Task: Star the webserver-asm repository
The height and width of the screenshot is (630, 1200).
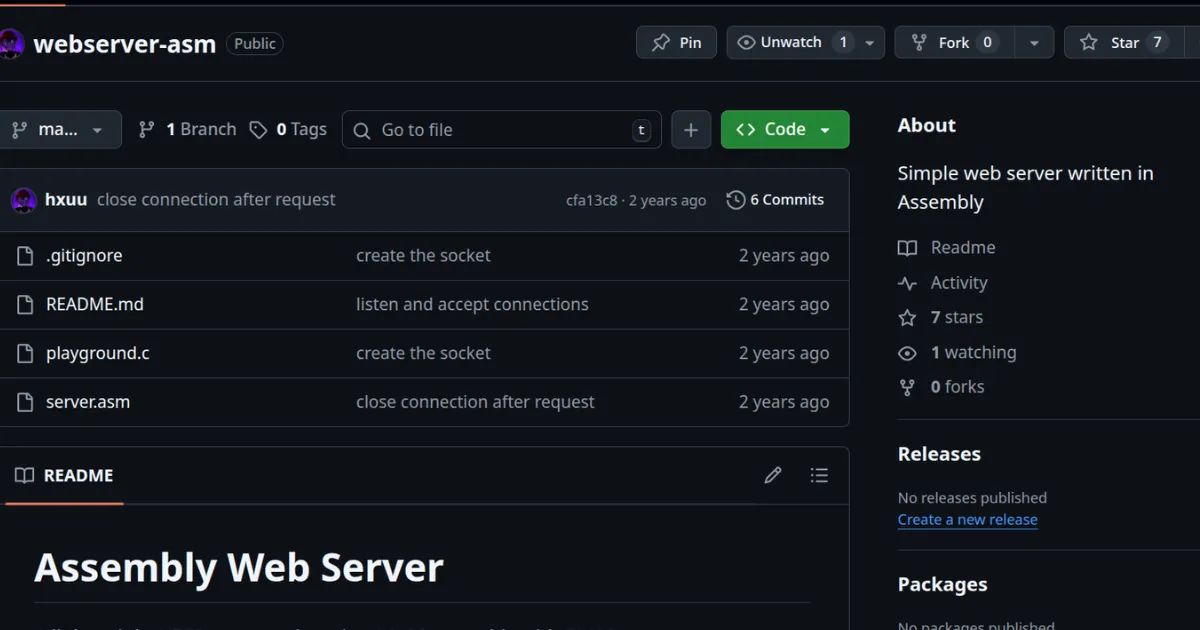Action: [x=1123, y=42]
